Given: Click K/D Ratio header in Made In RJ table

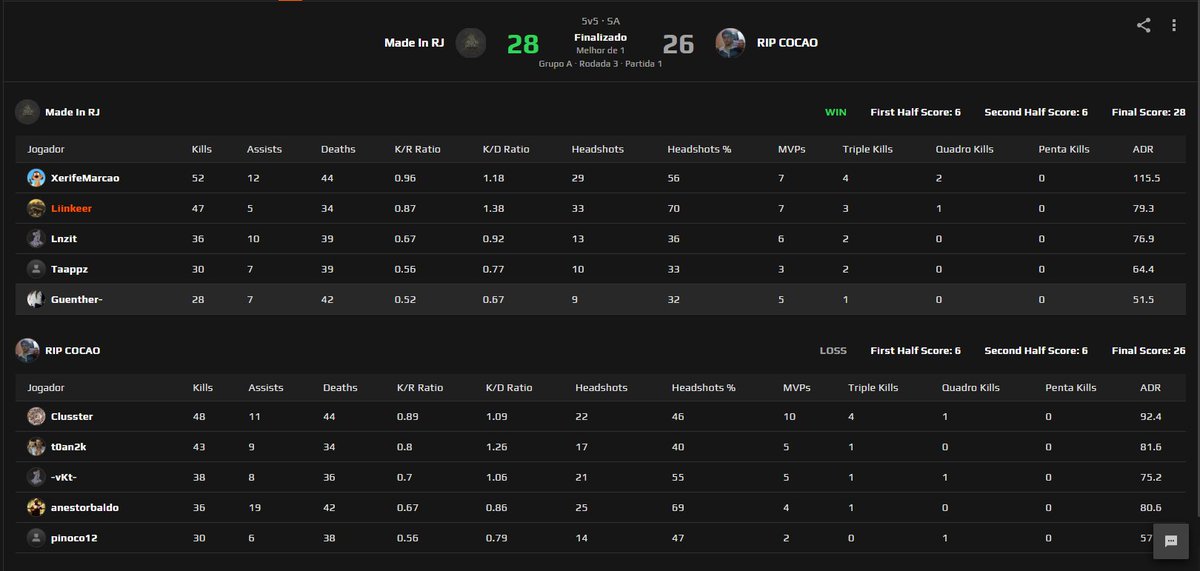Looking at the screenshot, I should coord(507,149).
